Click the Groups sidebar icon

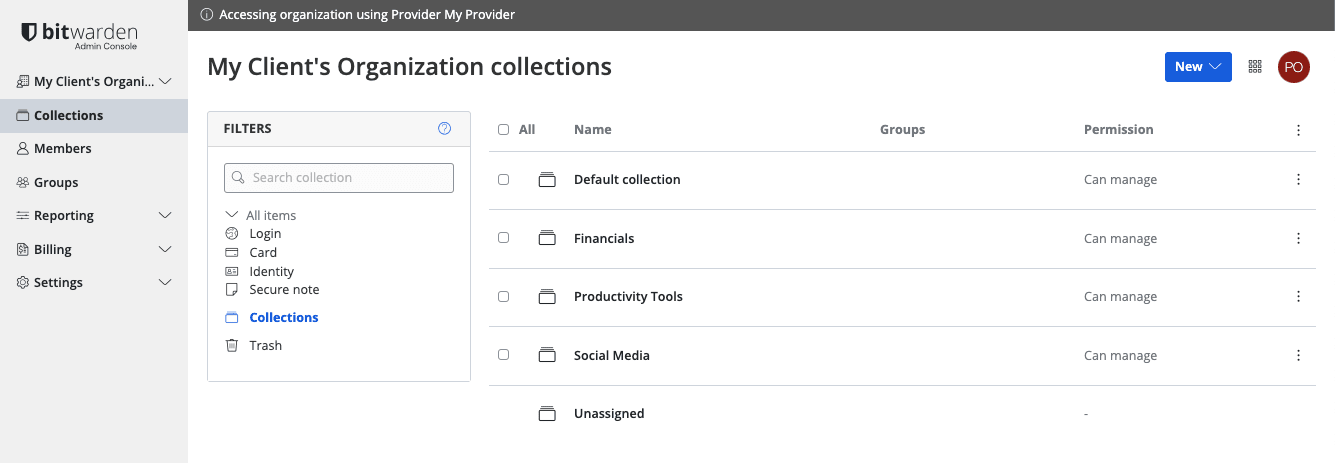[x=23, y=182]
